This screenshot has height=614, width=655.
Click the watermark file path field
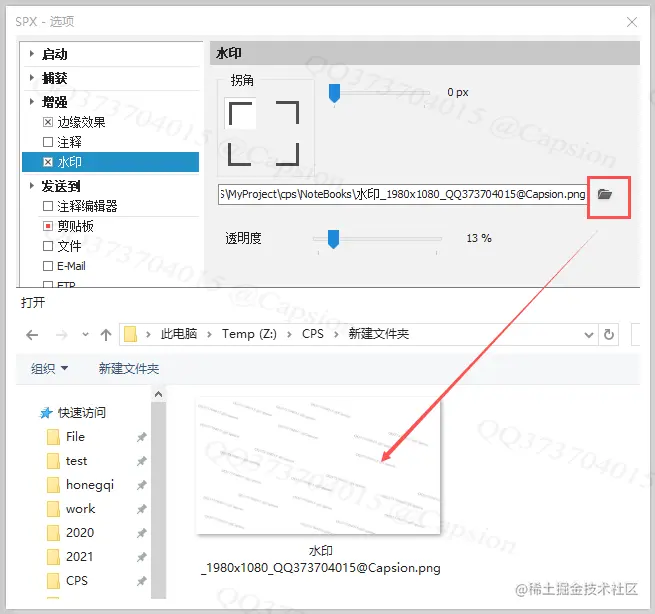(403, 194)
